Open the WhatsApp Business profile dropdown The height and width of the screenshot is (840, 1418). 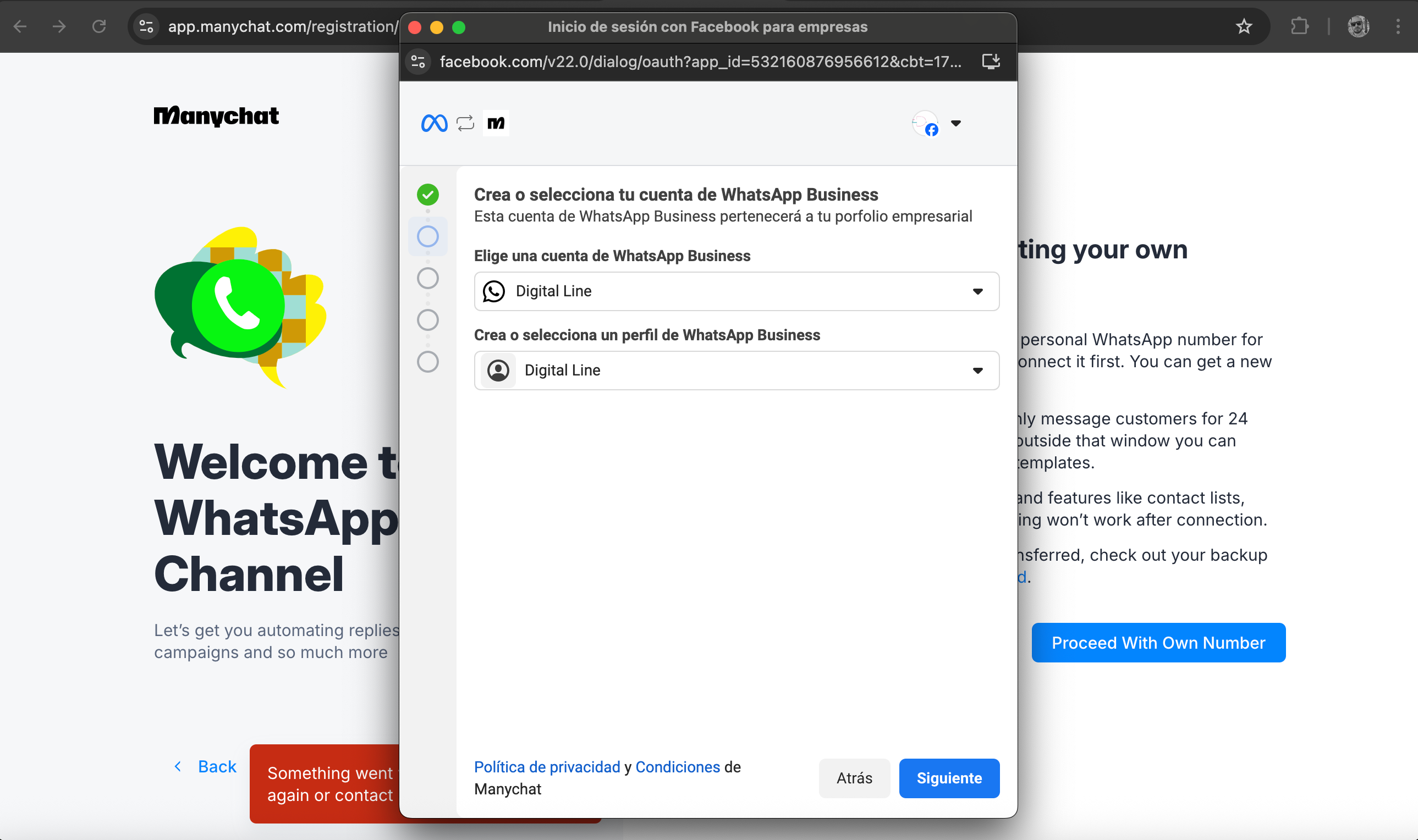(736, 370)
